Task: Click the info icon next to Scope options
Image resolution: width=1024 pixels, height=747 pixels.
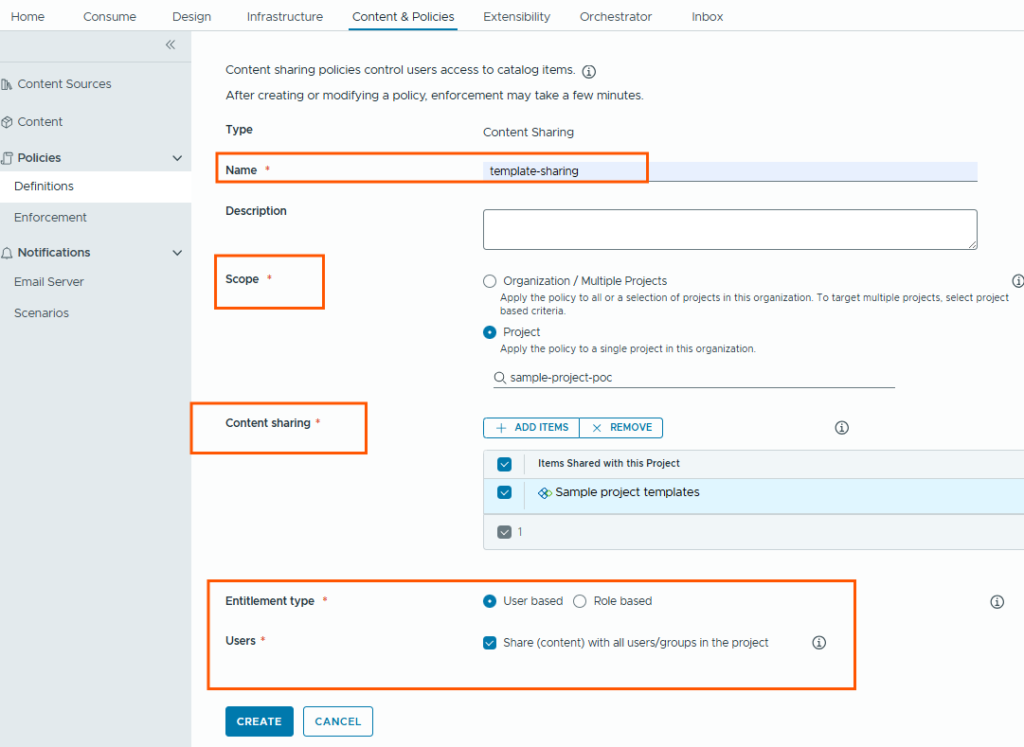Action: click(1017, 281)
